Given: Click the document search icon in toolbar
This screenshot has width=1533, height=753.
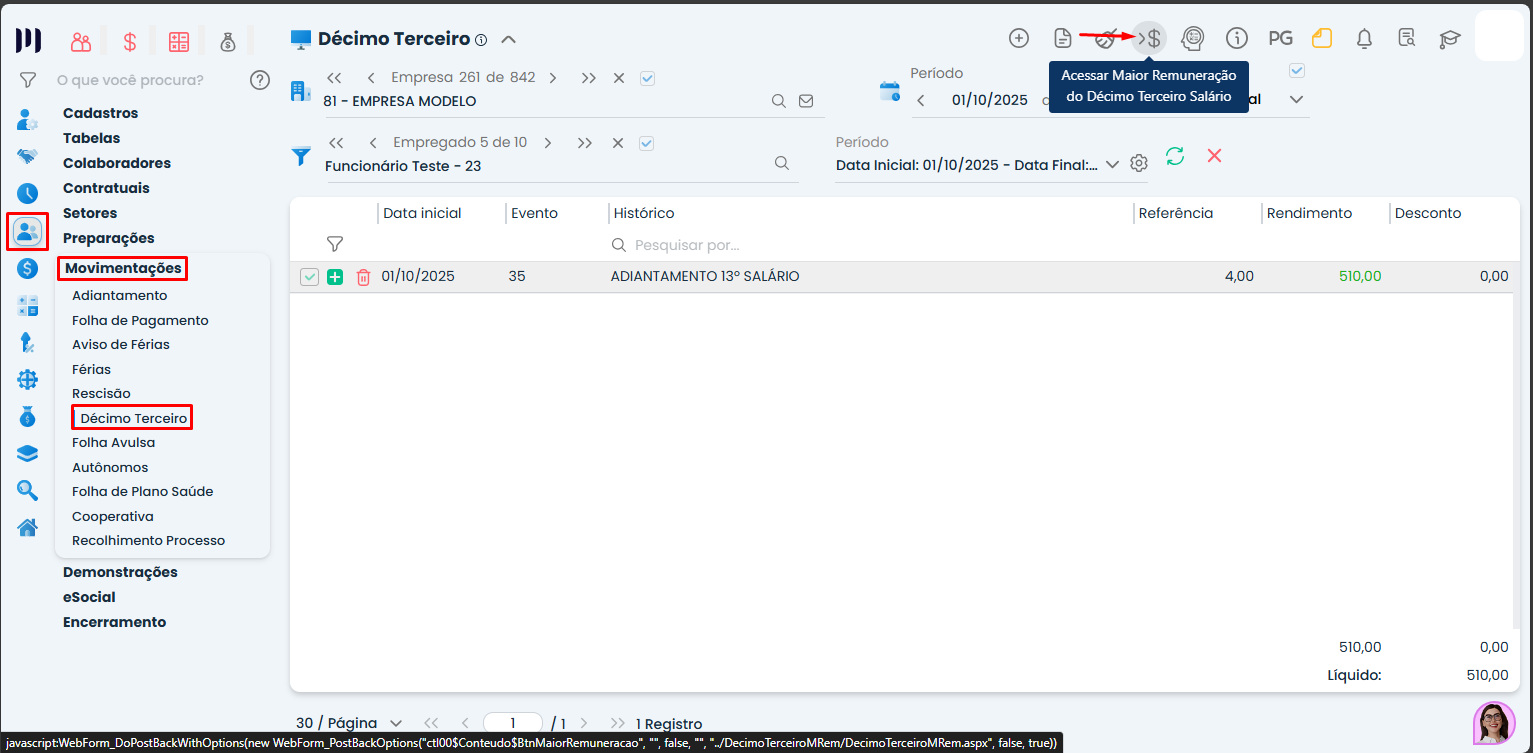Looking at the screenshot, I should coord(1407,38).
